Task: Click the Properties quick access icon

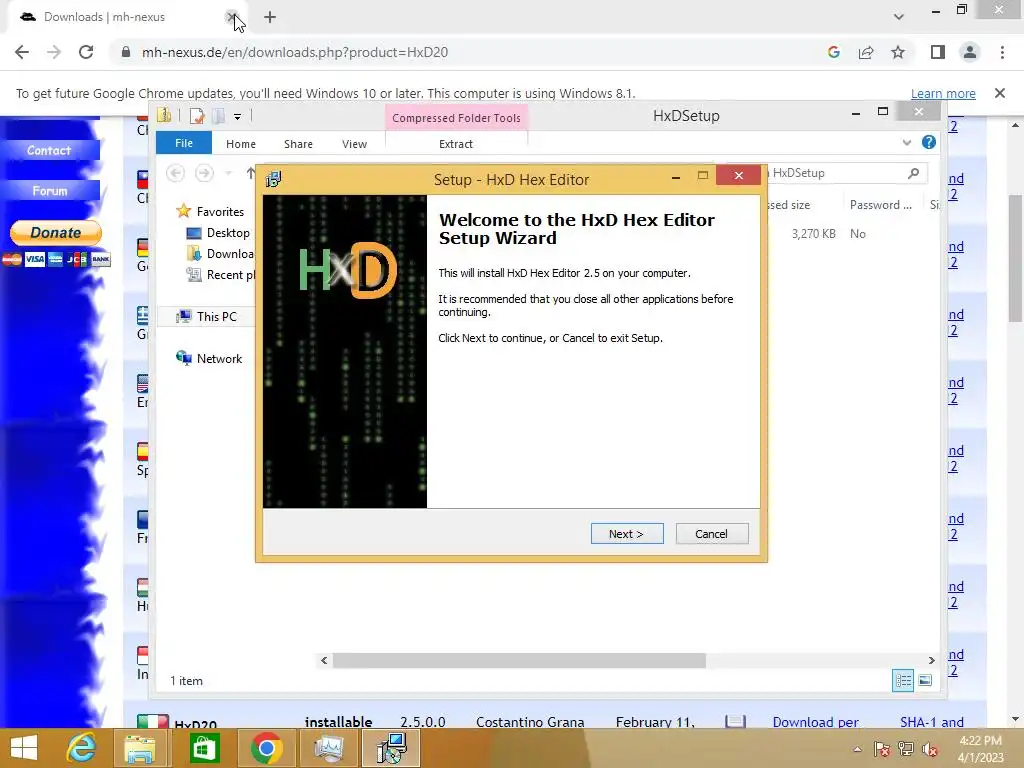Action: click(x=197, y=116)
